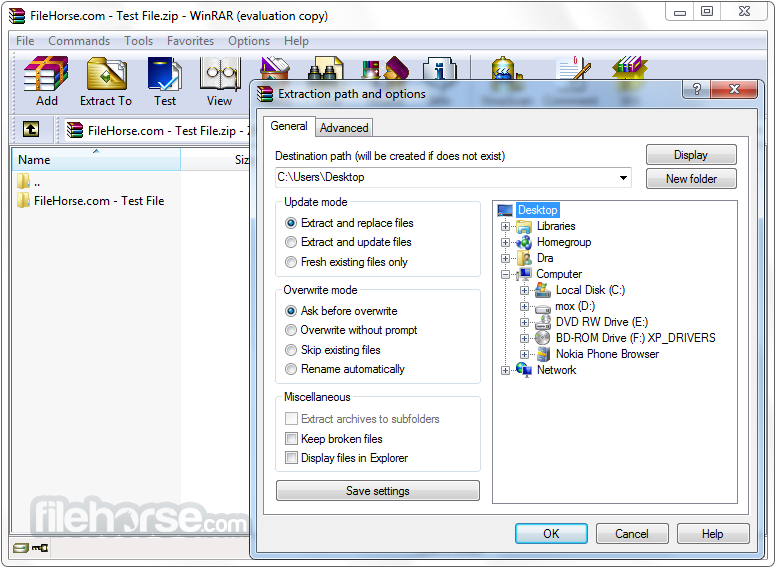Choose Fresh existing files only option
Image resolution: width=776 pixels, height=568 pixels.
(291, 262)
